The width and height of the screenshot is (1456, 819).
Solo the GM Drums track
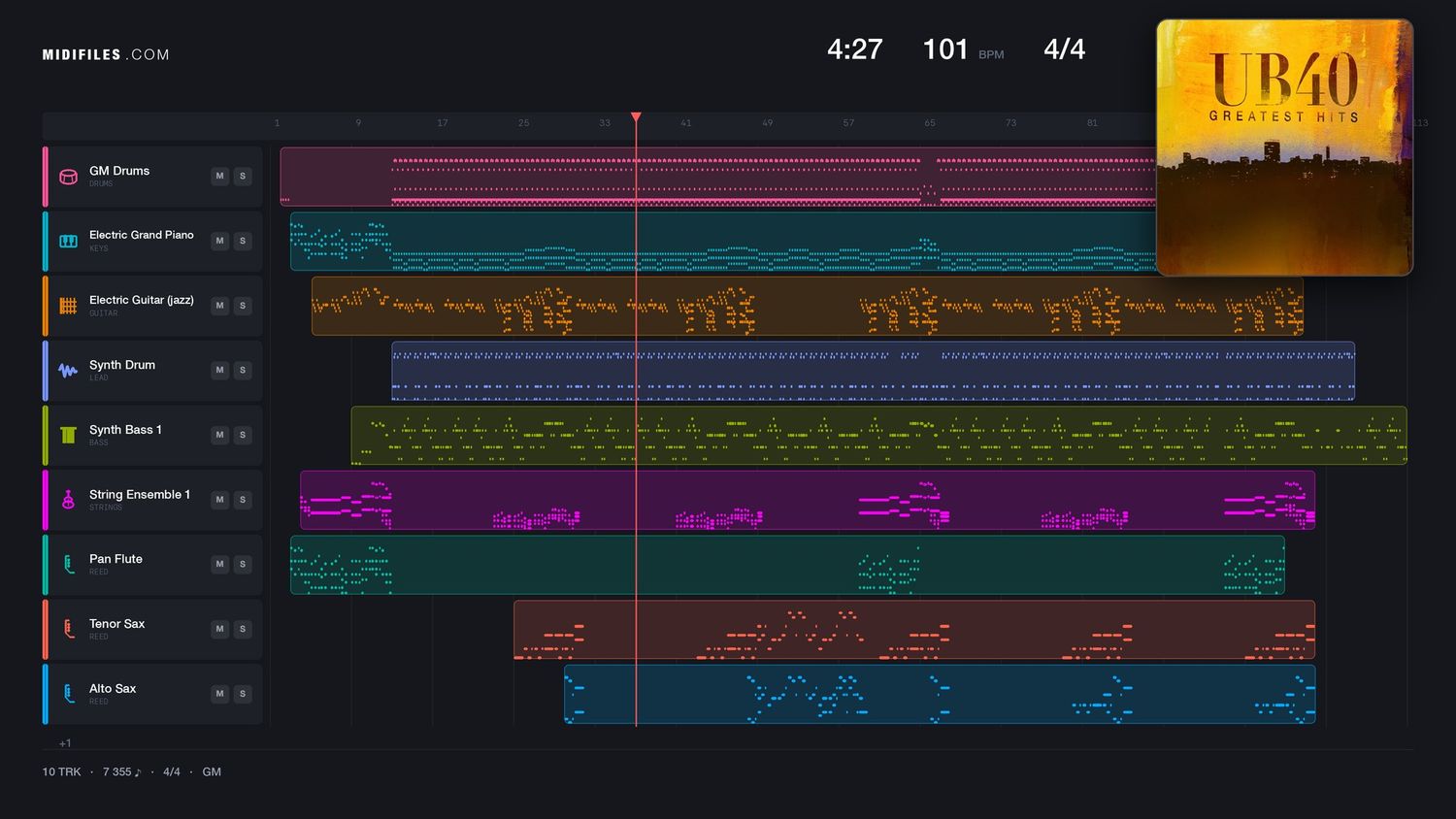pyautogui.click(x=243, y=177)
